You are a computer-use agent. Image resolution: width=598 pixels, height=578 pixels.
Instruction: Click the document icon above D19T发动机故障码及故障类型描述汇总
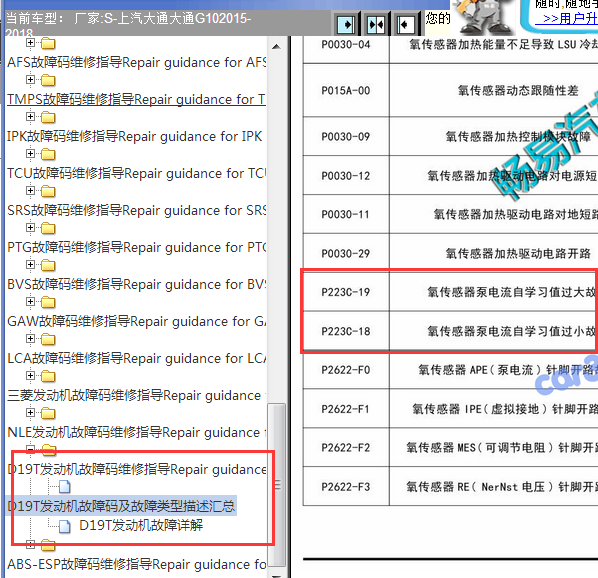pos(64,486)
